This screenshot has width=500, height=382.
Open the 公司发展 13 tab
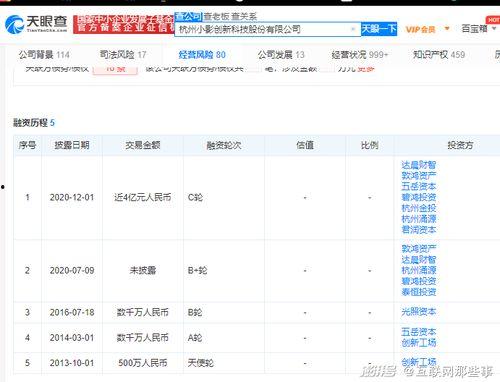281,54
